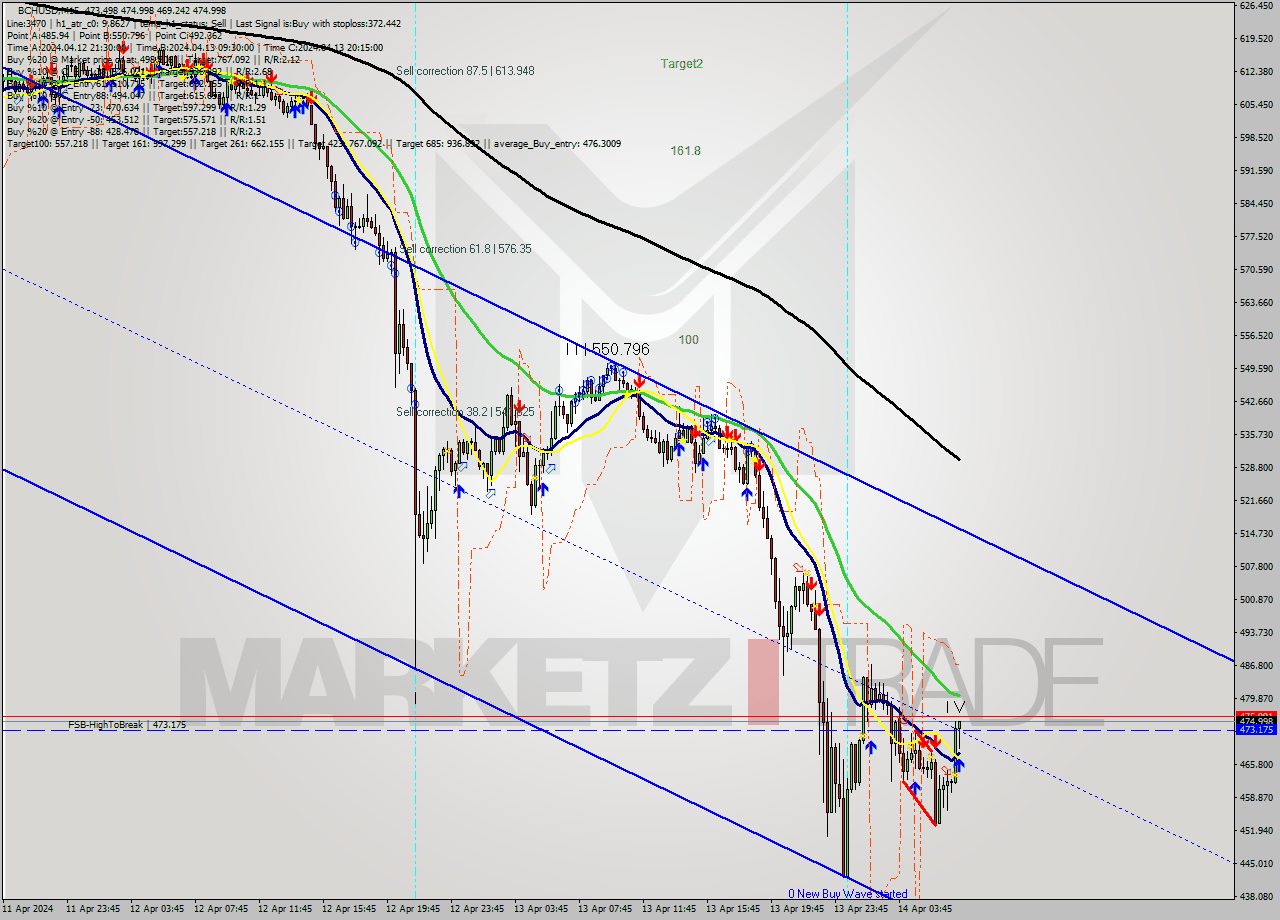Image resolution: width=1280 pixels, height=920 pixels.
Task: Click the 598.520 price axis label
Action: click(x=1256, y=138)
